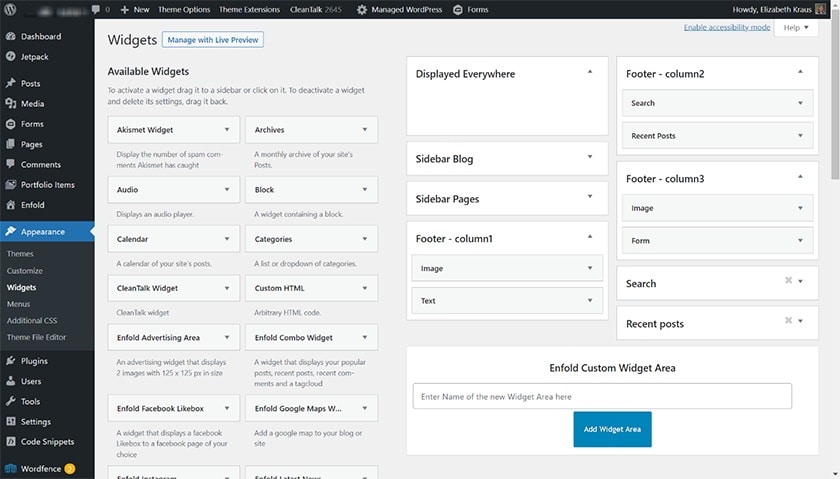Click the WordPress logo icon in admin bar

[x=10, y=9]
